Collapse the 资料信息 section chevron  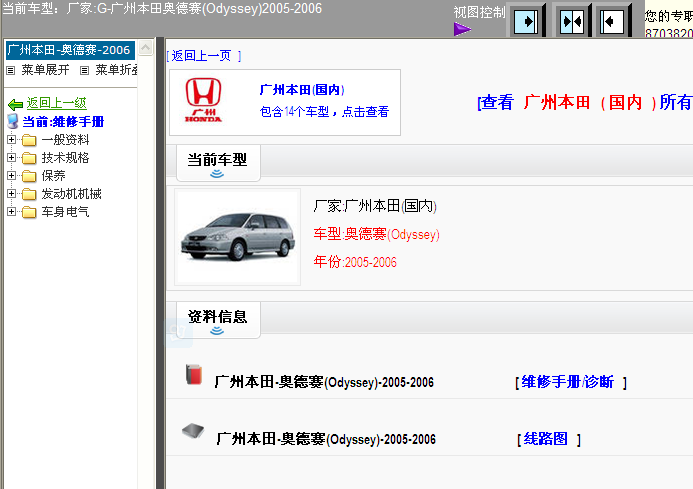[x=217, y=331]
